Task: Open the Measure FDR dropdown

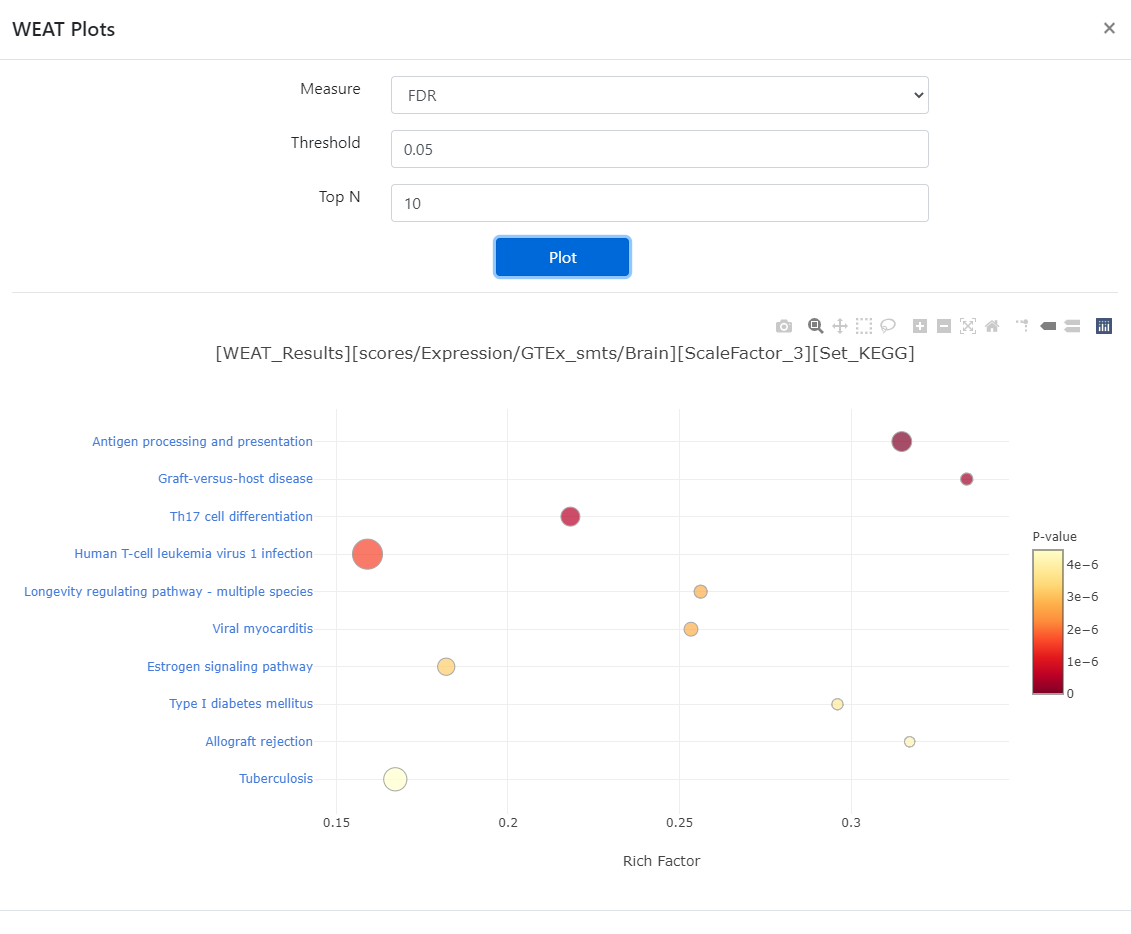Action: point(659,95)
